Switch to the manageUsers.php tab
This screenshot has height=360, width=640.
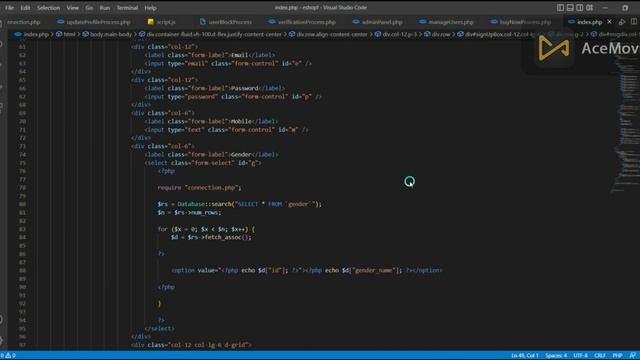pos(447,22)
